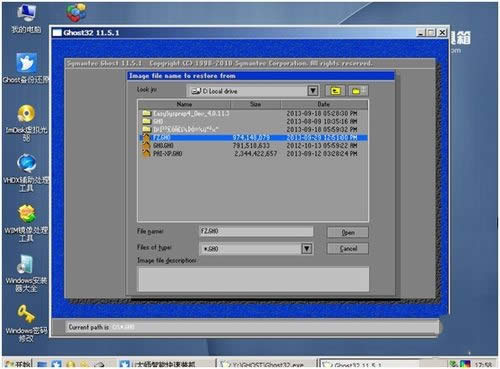Click the Current path status bar
Viewport: 500px width, 369px height.
click(x=252, y=327)
